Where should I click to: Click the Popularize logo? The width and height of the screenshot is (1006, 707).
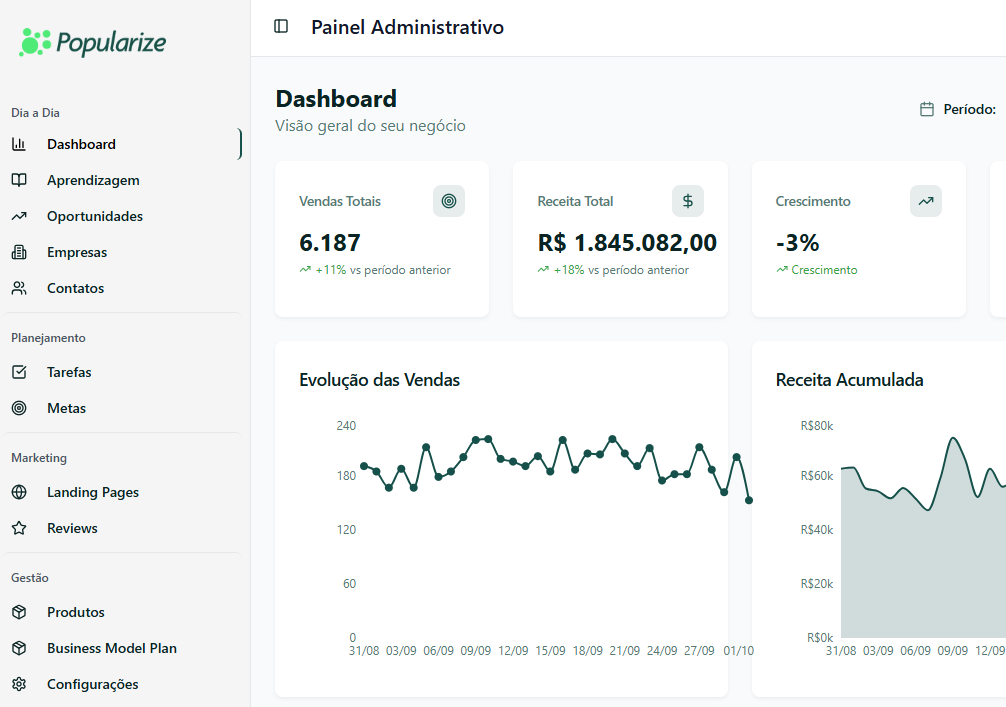(92, 43)
